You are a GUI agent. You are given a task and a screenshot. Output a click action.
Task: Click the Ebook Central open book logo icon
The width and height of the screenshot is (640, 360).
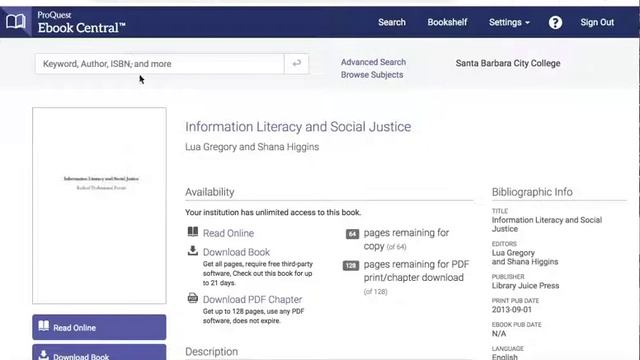[16, 22]
